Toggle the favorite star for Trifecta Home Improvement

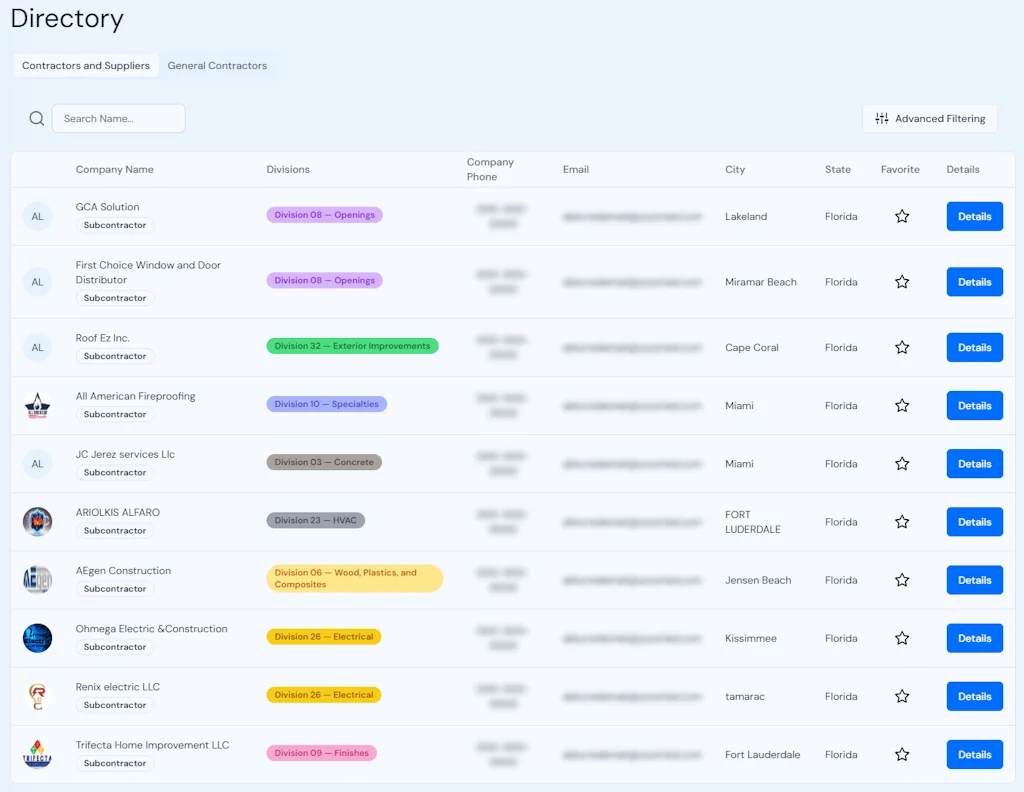[902, 754]
